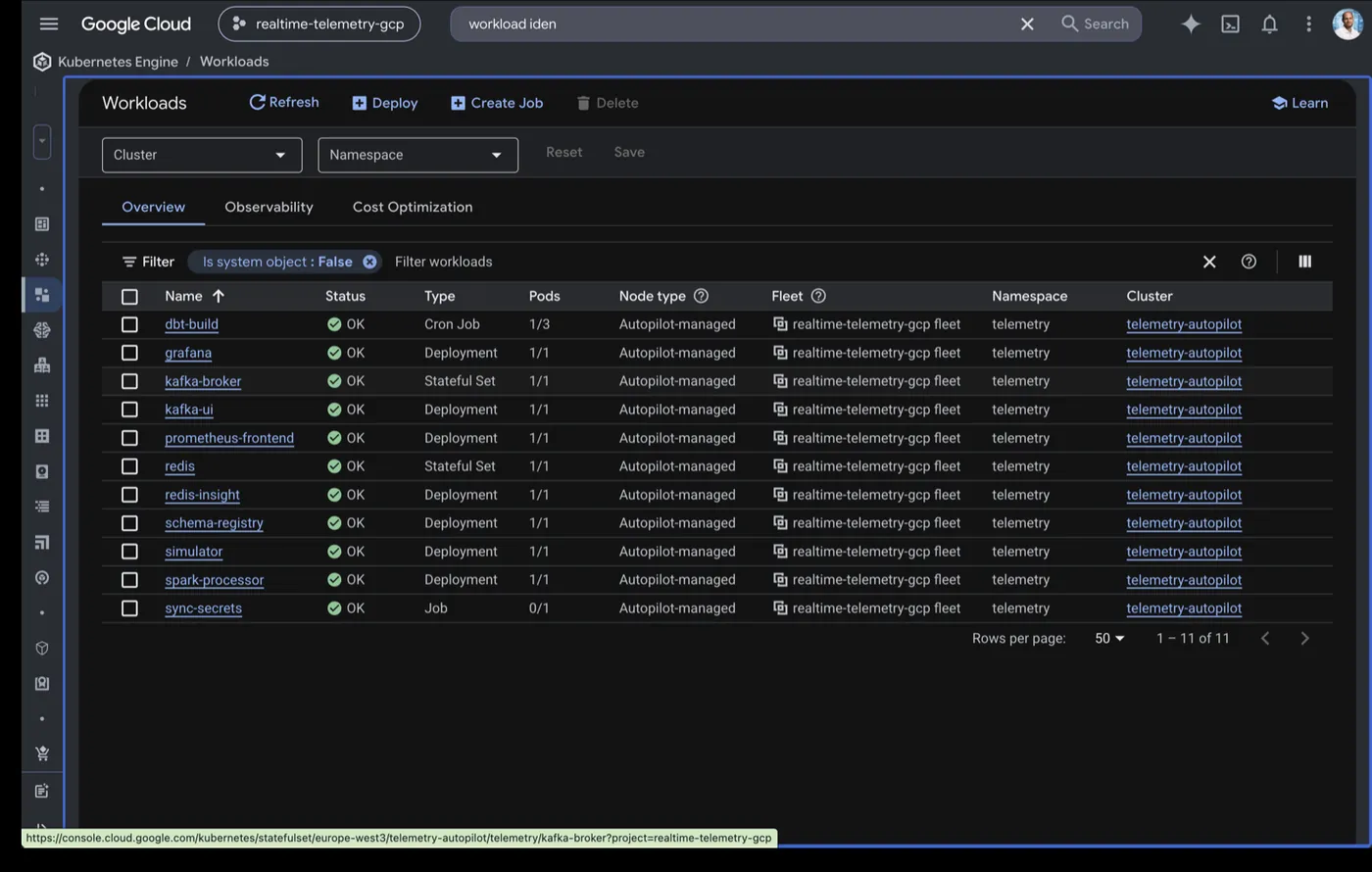1372x872 pixels.
Task: Check the grafana row checkbox
Action: tap(129, 353)
